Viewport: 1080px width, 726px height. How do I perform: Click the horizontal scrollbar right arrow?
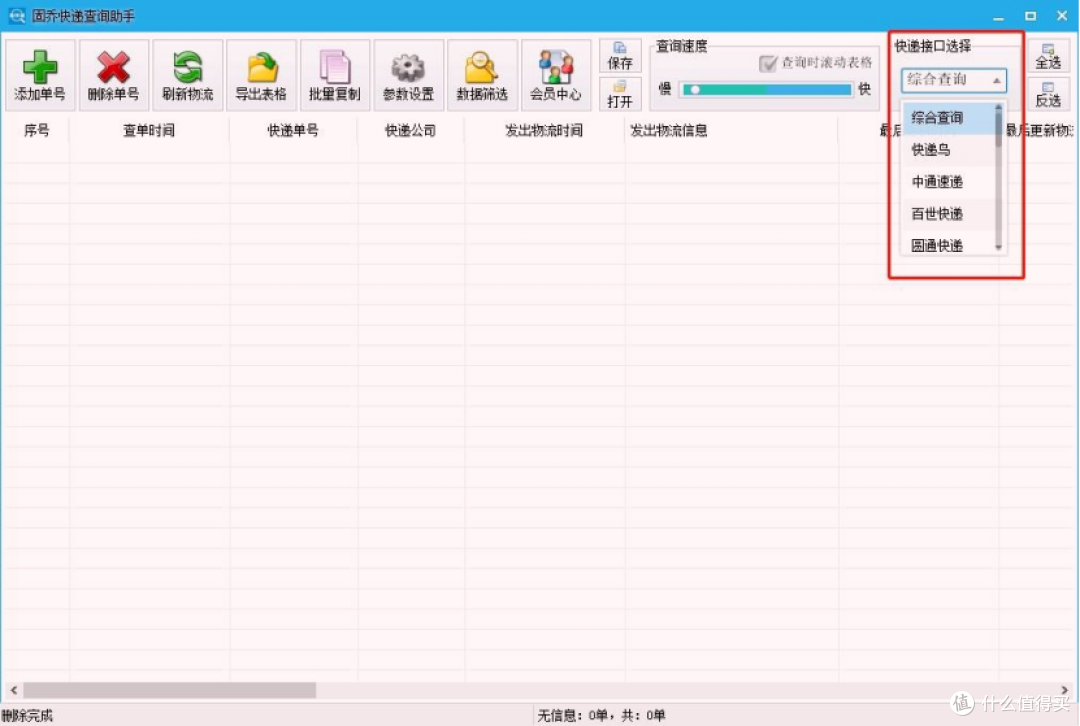pos(1064,689)
